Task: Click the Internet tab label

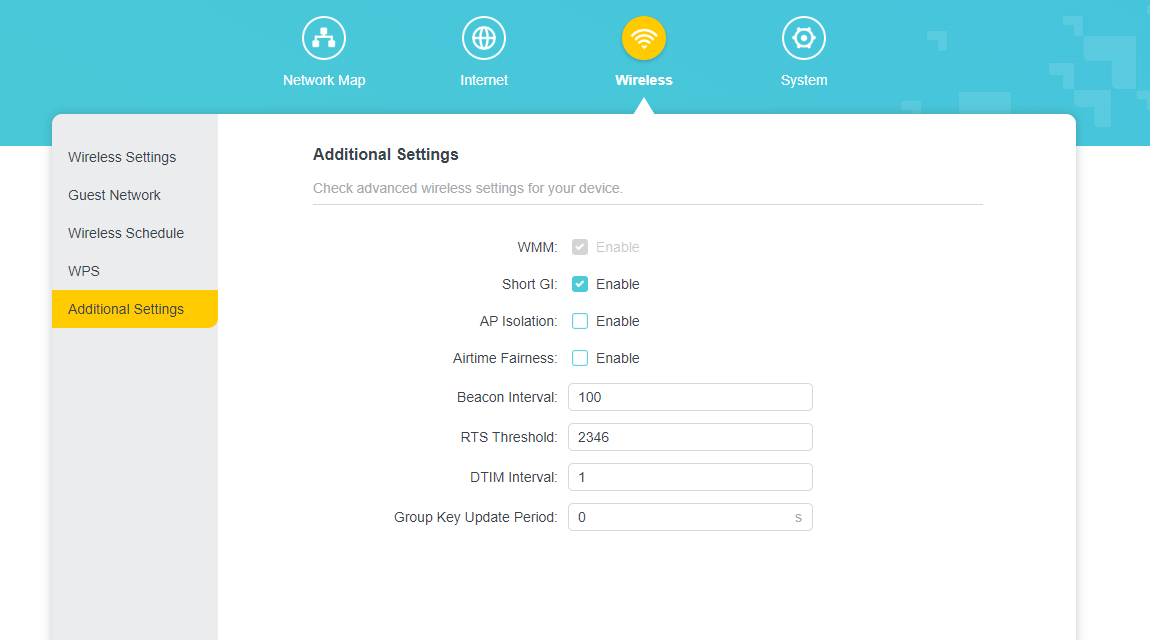Action: point(484,80)
